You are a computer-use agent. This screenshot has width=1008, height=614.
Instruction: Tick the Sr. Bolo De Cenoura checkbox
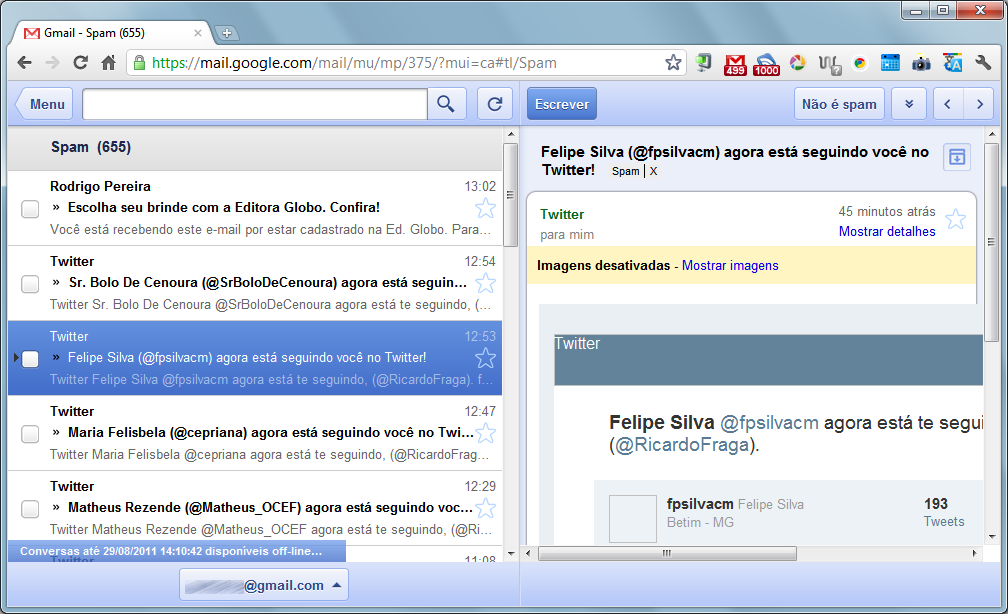point(30,284)
